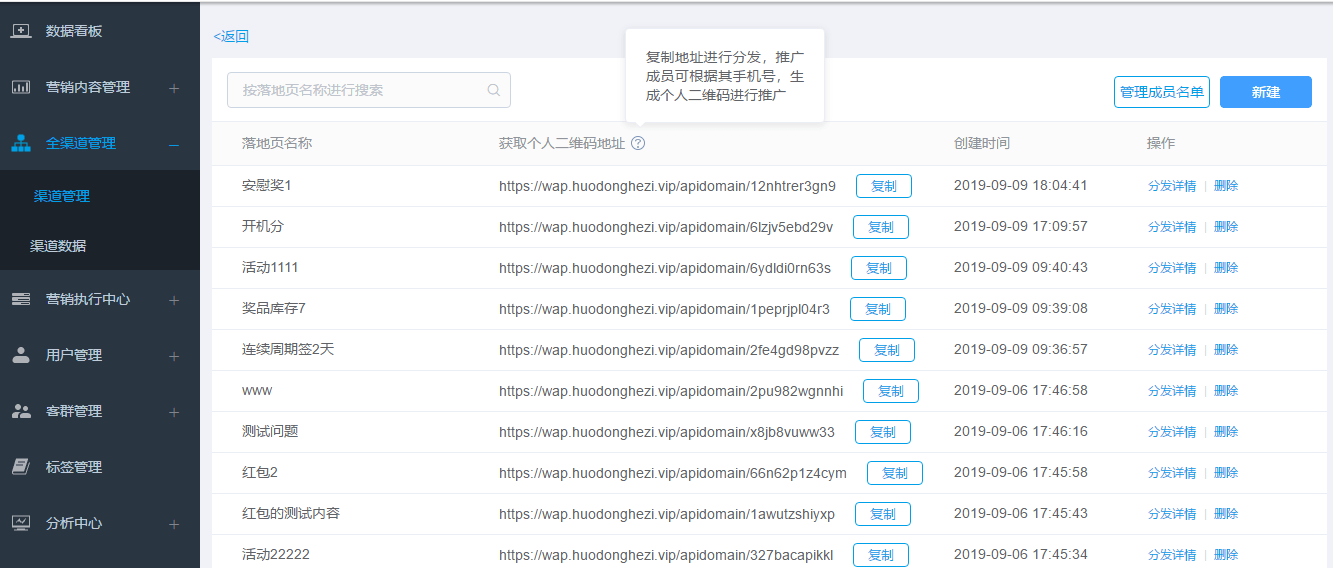Click the 客群管理 group icon
This screenshot has width=1333, height=569.
click(20, 411)
